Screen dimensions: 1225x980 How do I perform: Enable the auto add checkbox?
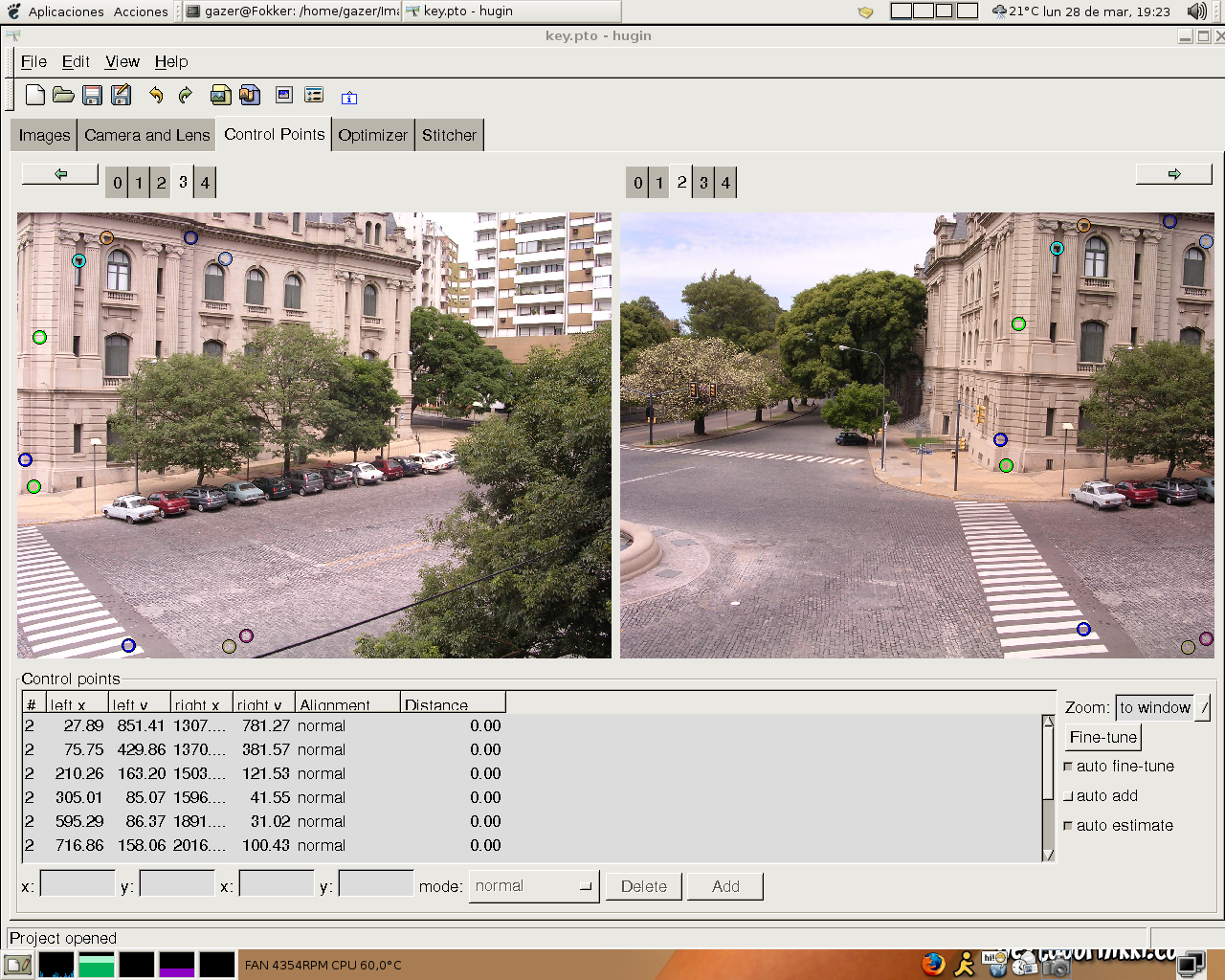[1068, 796]
